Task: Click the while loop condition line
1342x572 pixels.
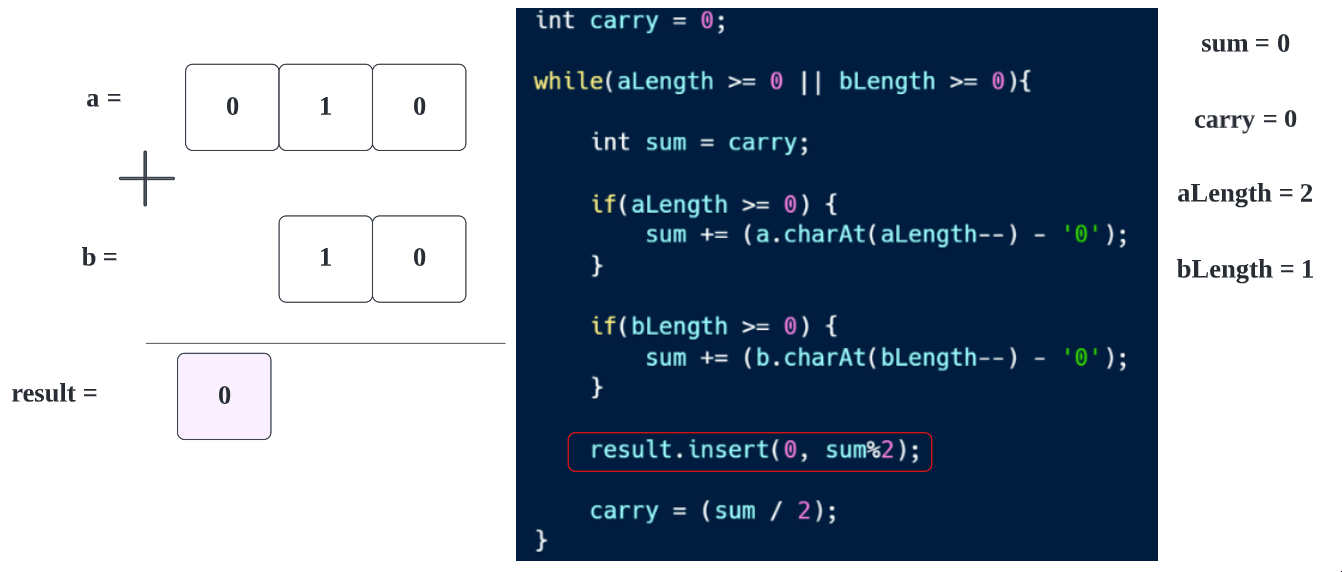Action: [x=782, y=82]
